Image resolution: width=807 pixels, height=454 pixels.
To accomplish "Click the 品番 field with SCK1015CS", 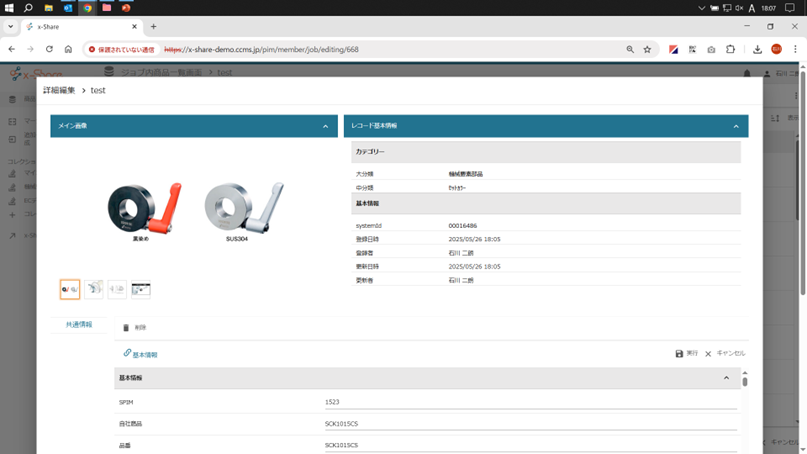I will tap(530, 444).
